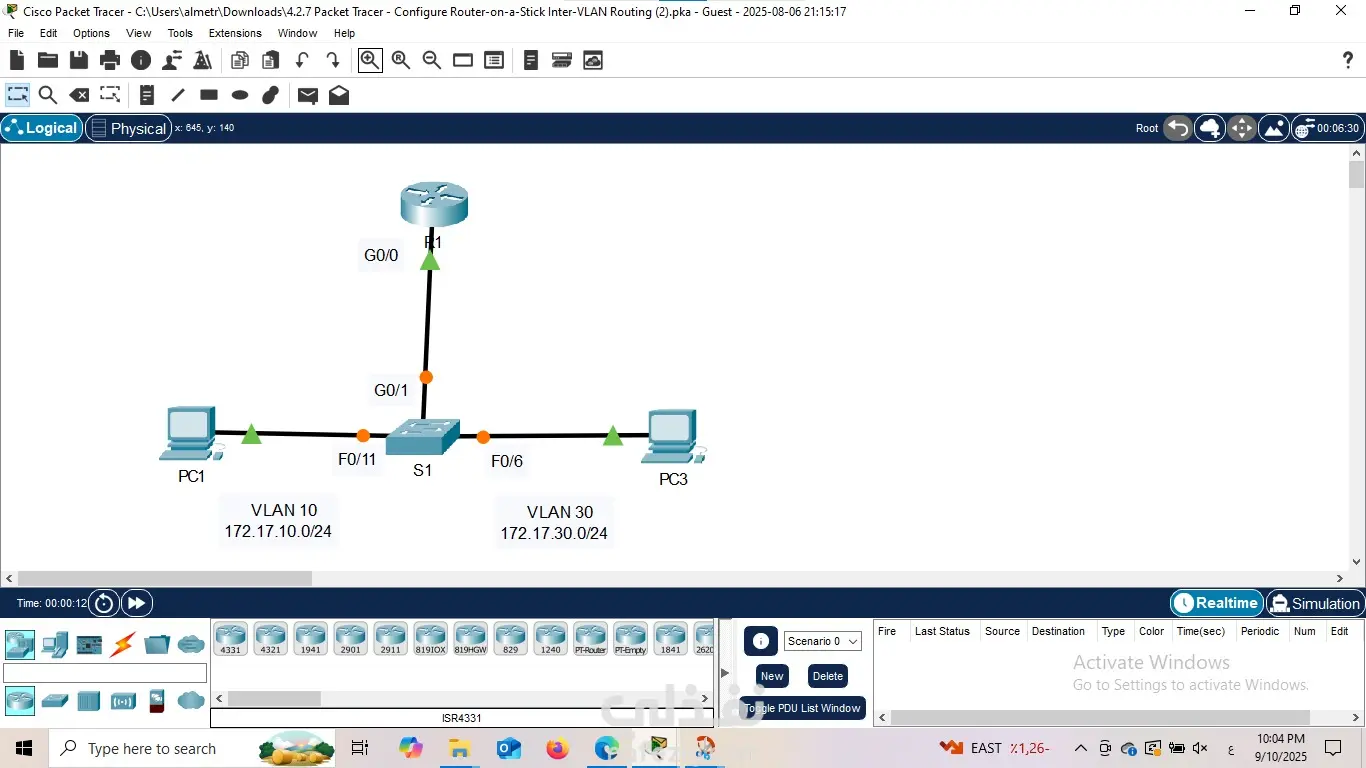Zoom in on the workspace
The image size is (1366, 768).
tap(370, 60)
